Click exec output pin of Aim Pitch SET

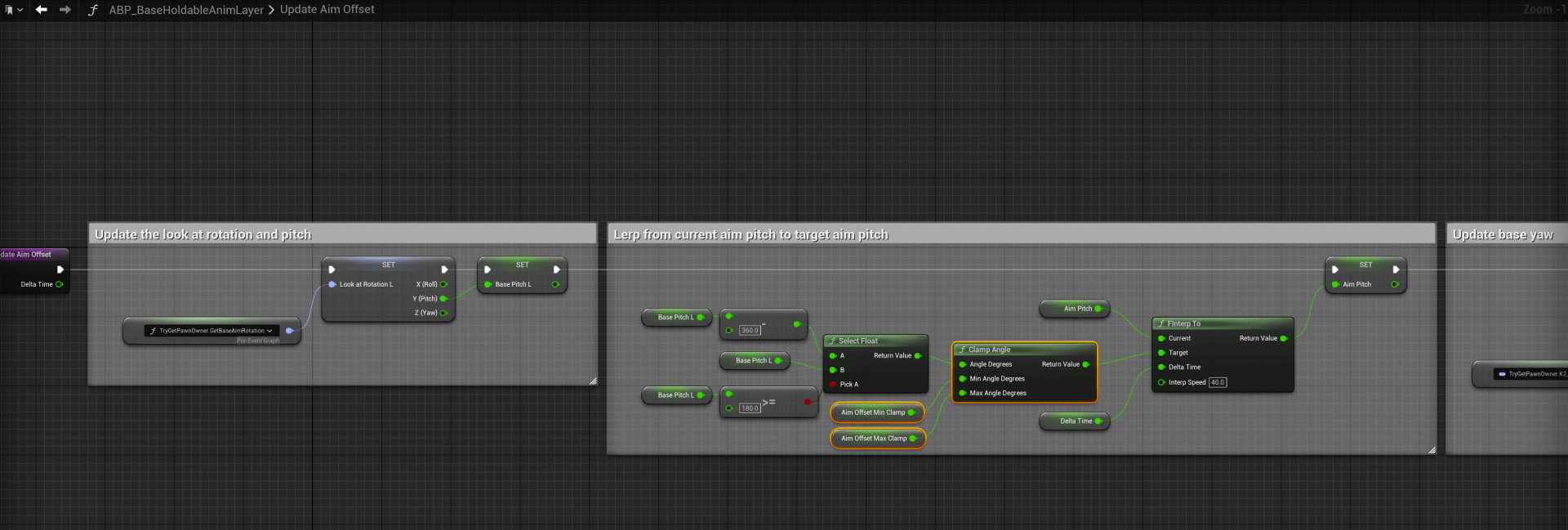[x=1396, y=269]
